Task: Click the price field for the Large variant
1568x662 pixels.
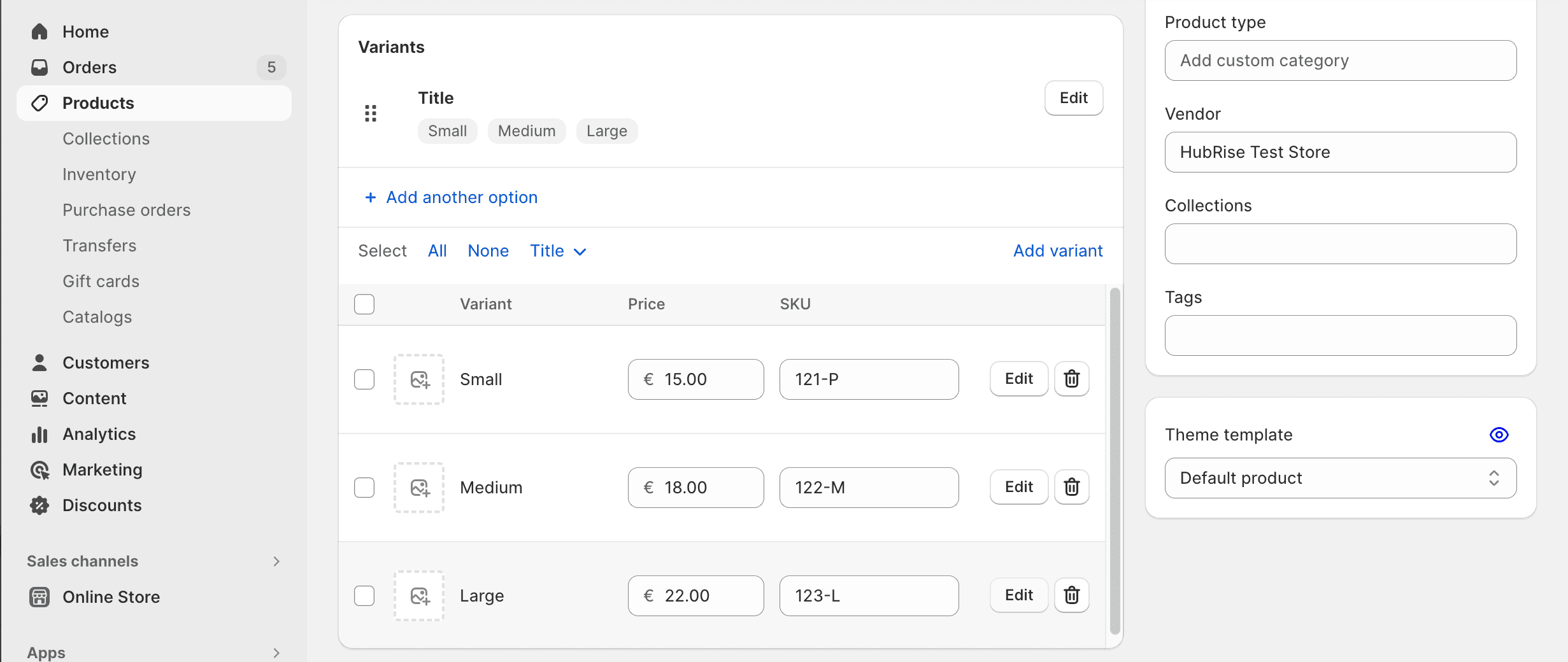Action: click(695, 596)
